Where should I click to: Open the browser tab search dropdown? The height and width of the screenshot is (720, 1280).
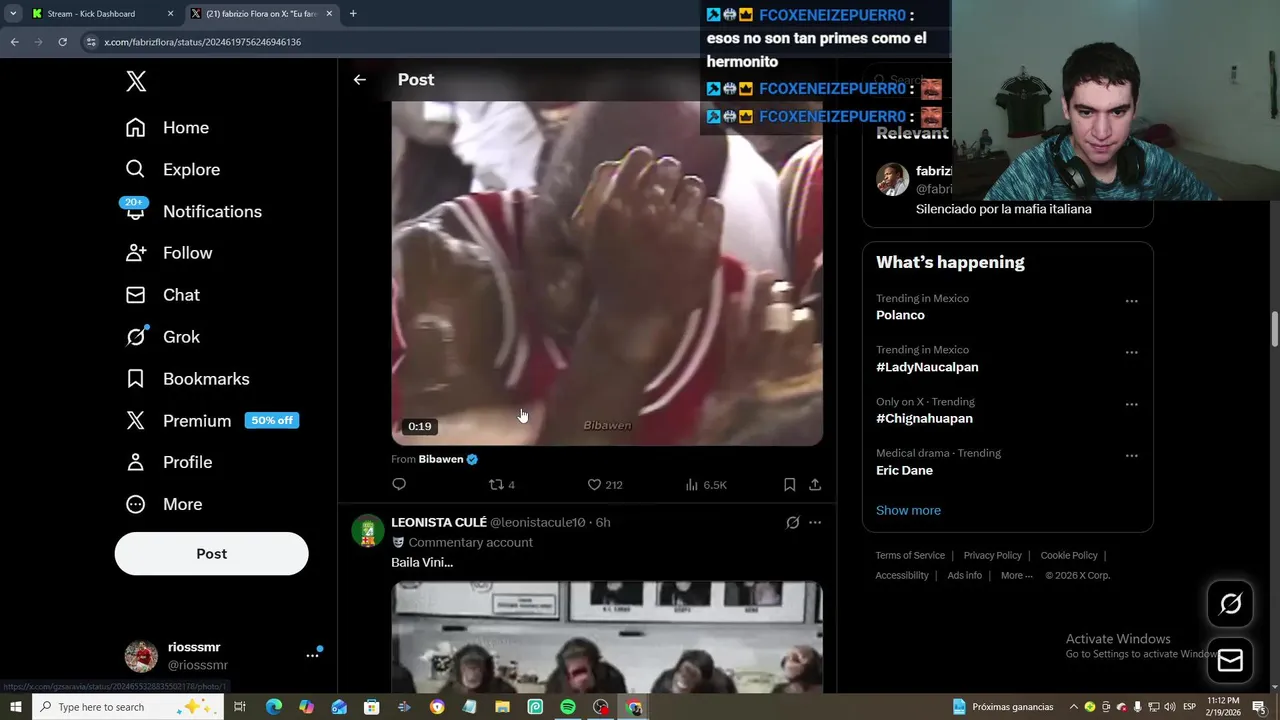click(13, 14)
